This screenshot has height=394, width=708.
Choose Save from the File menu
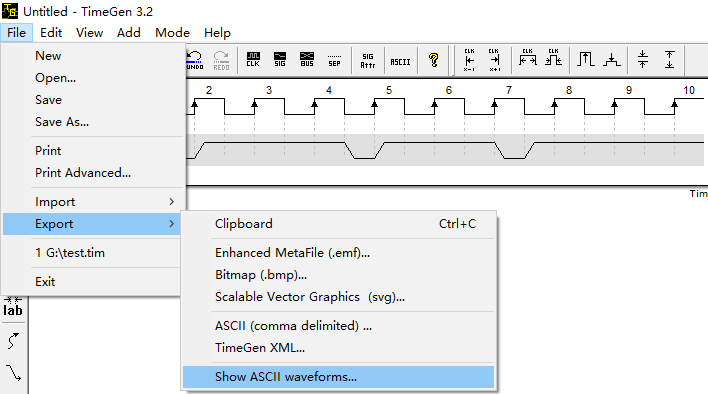(93, 100)
